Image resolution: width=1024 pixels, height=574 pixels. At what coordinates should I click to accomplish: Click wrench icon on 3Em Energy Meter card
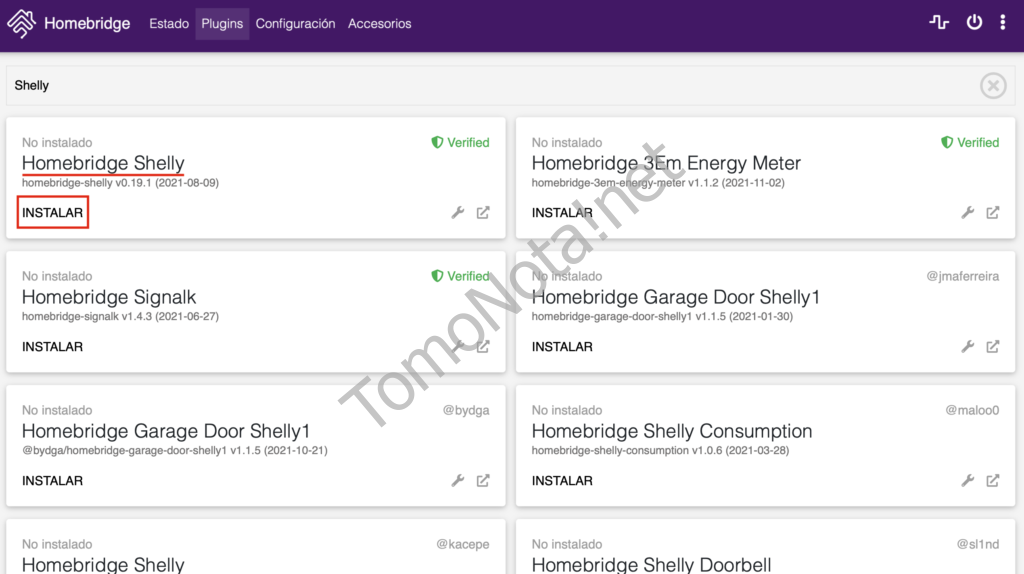pyautogui.click(x=968, y=213)
